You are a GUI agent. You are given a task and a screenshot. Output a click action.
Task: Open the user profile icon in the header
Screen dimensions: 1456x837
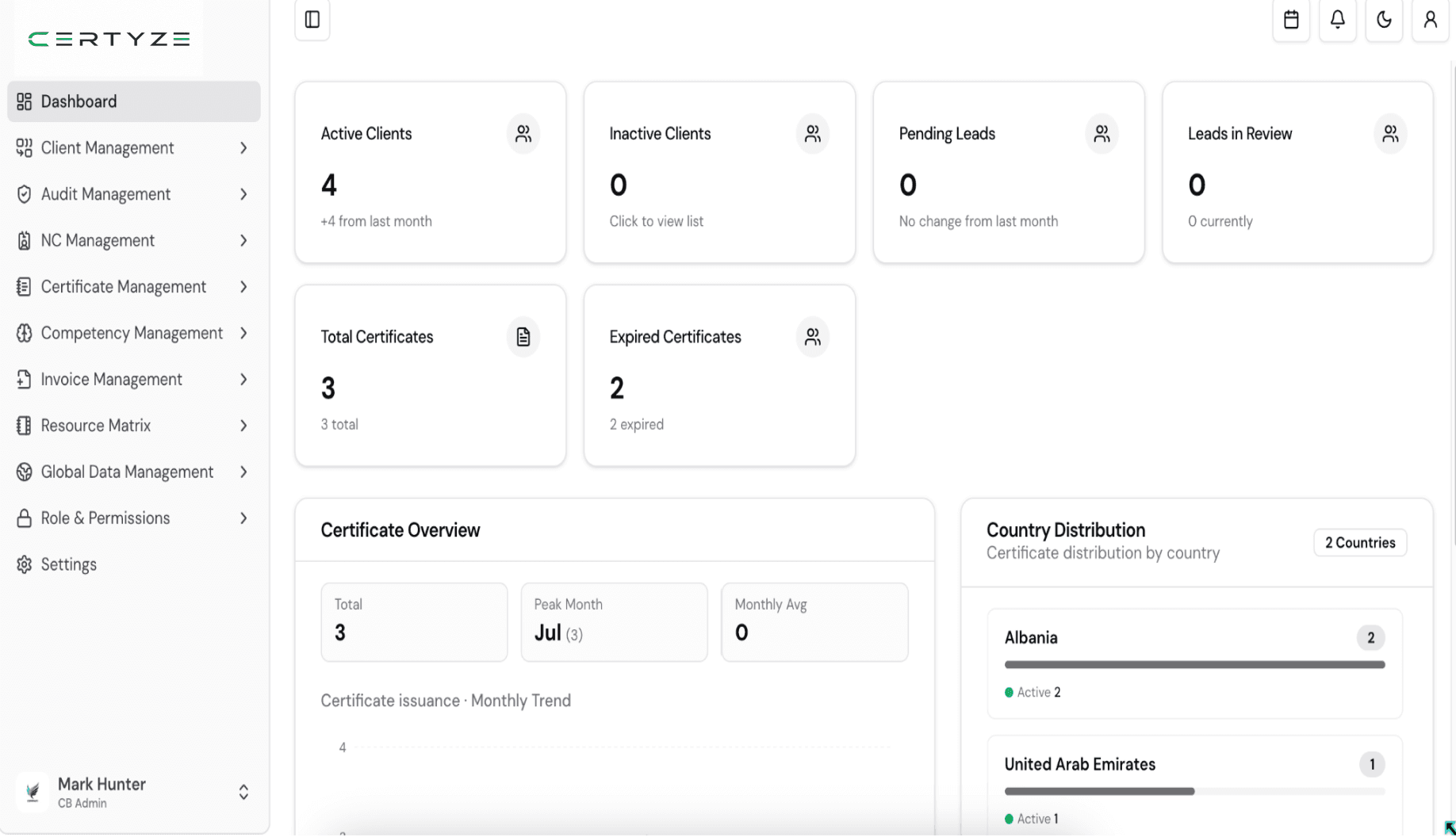(x=1430, y=20)
